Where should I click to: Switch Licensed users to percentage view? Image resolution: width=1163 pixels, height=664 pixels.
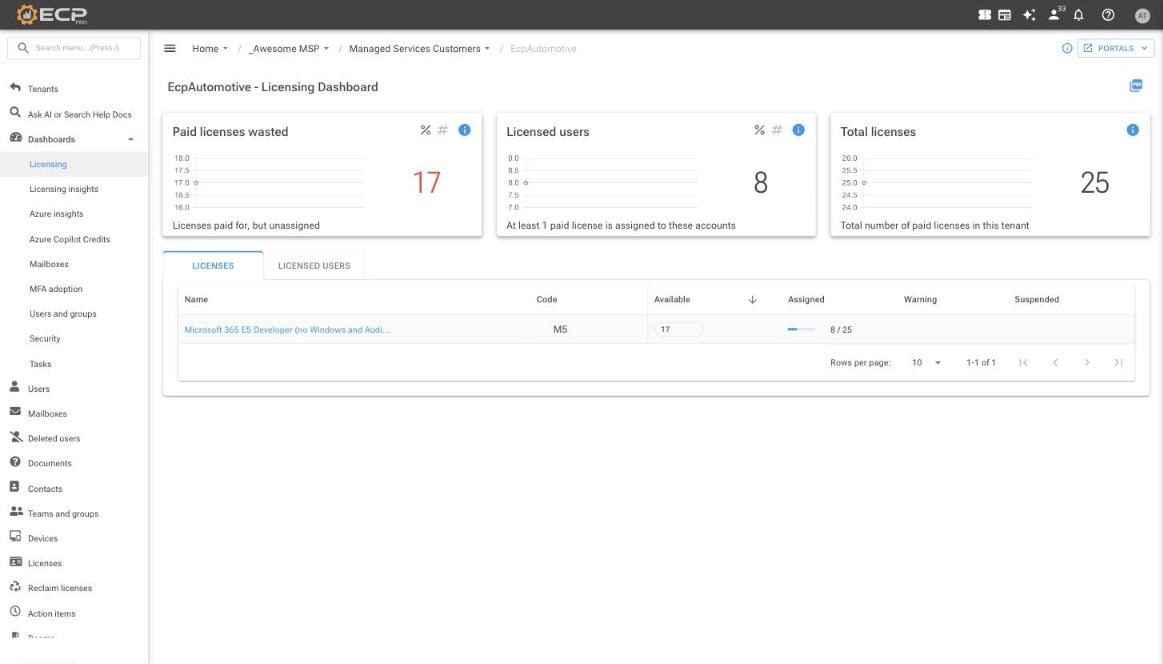(759, 130)
